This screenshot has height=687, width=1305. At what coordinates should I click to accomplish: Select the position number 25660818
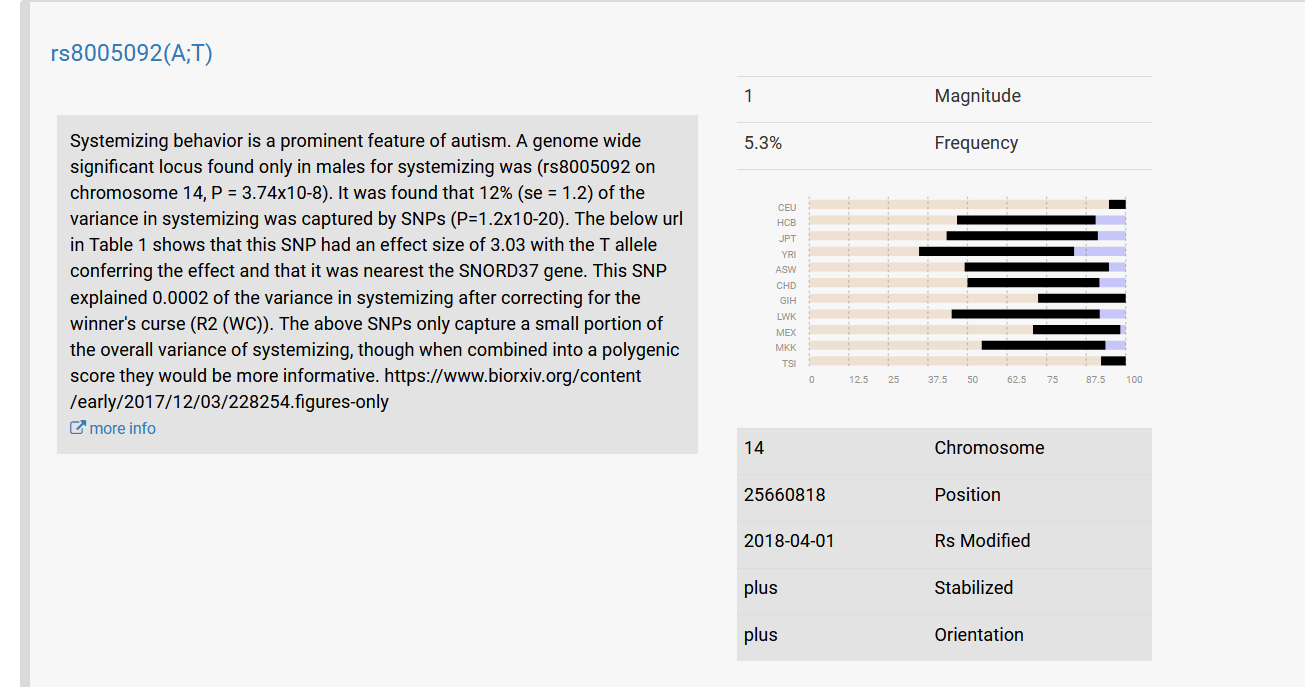tap(785, 495)
